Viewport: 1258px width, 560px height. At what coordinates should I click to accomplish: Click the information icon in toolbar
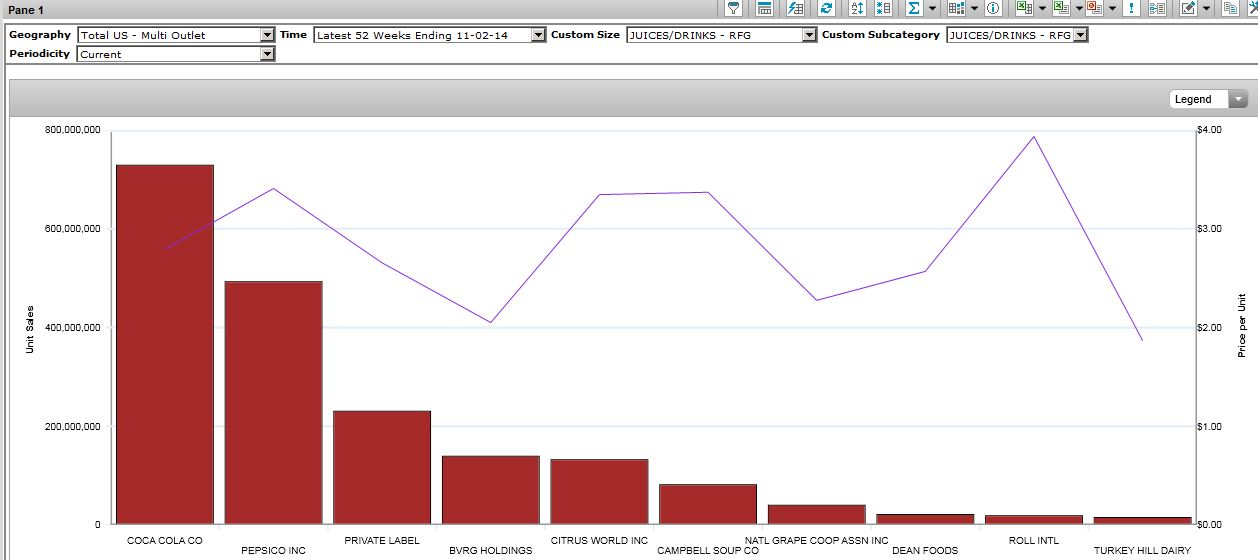[x=993, y=8]
